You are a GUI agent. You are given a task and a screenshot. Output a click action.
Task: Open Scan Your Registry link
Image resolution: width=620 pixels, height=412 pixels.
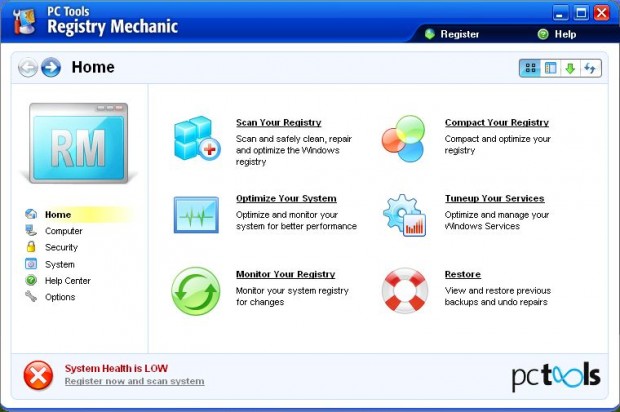pos(279,123)
